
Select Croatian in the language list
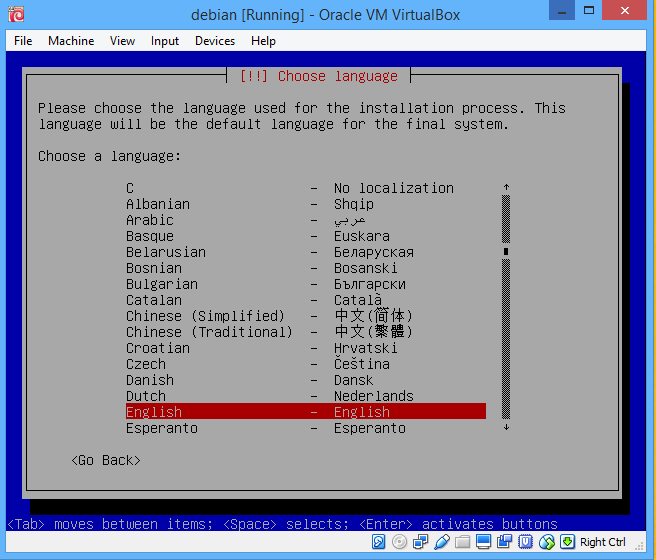point(306,348)
